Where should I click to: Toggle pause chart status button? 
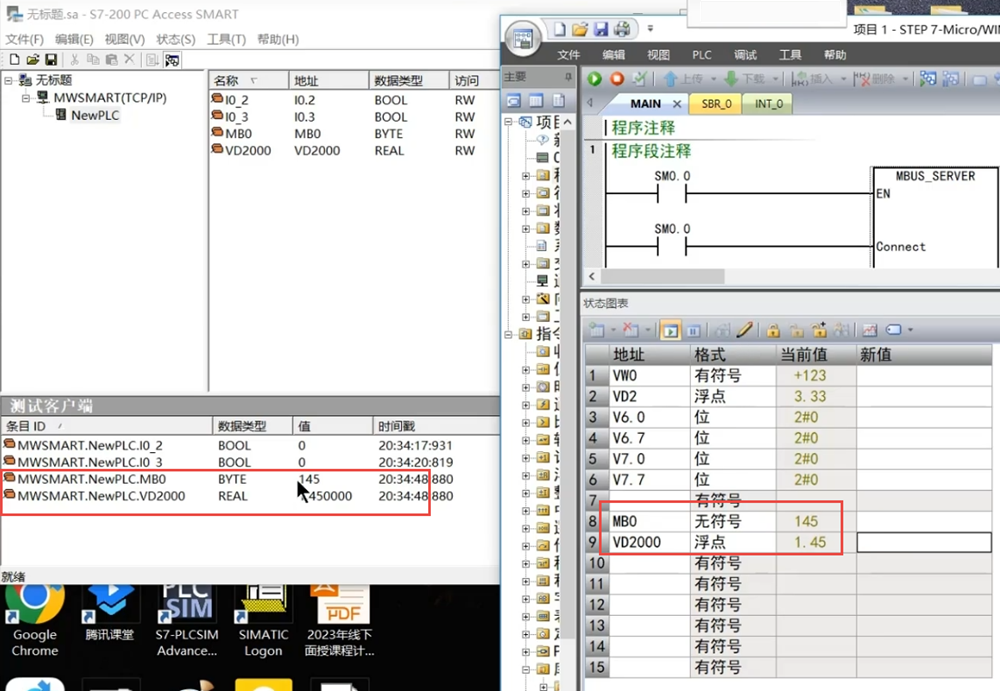click(693, 330)
